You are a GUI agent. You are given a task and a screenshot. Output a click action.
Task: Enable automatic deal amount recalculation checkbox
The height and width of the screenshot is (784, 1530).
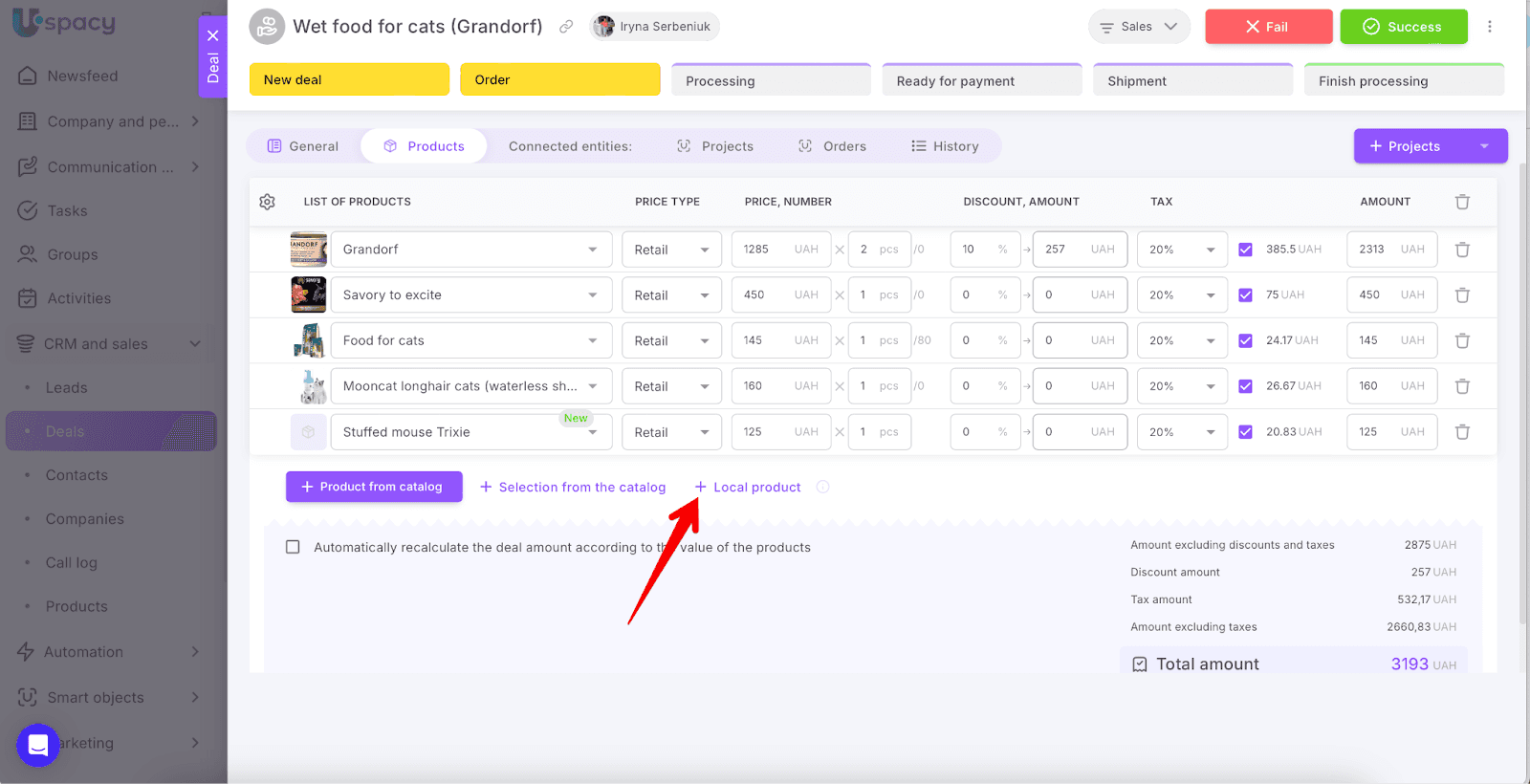pyautogui.click(x=293, y=547)
